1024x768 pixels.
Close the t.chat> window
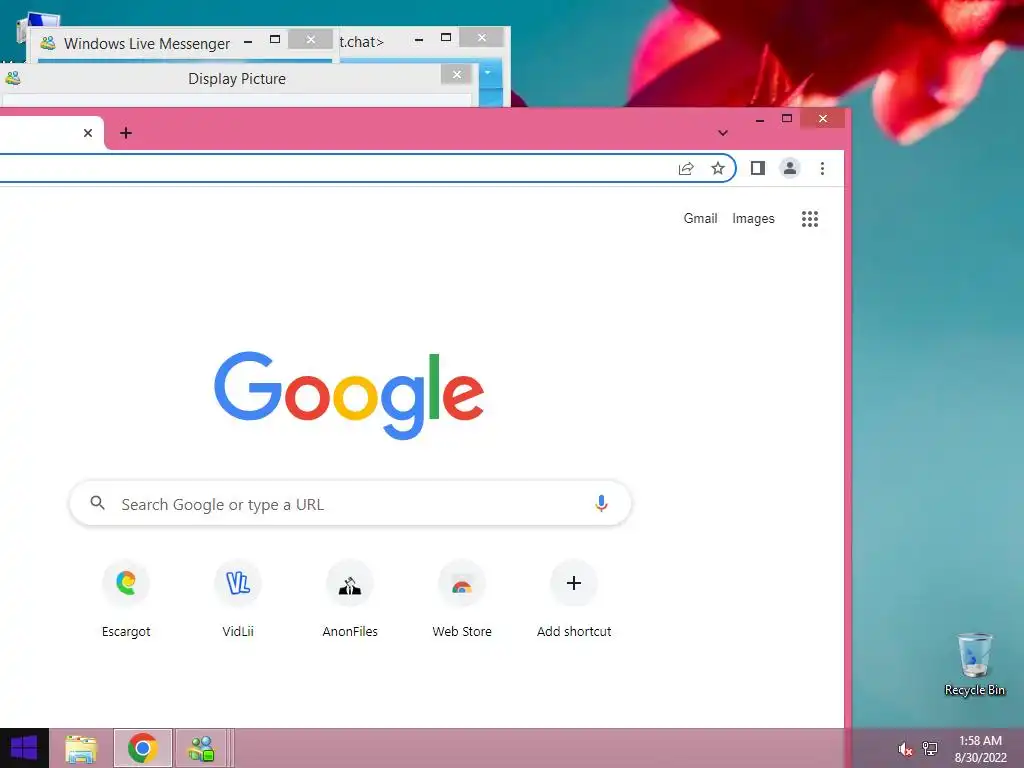coord(481,38)
